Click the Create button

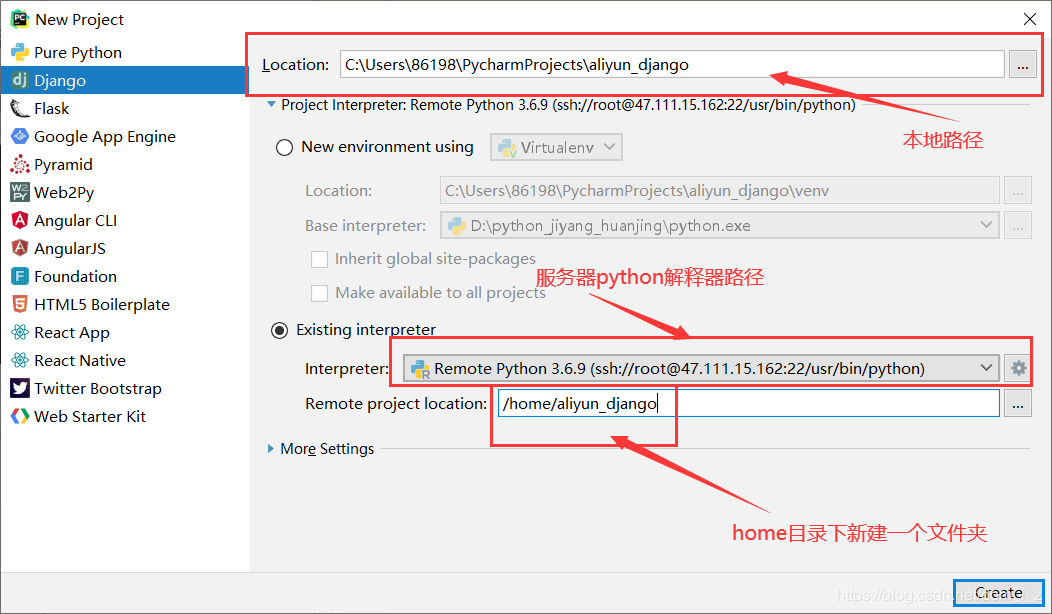coord(998,593)
